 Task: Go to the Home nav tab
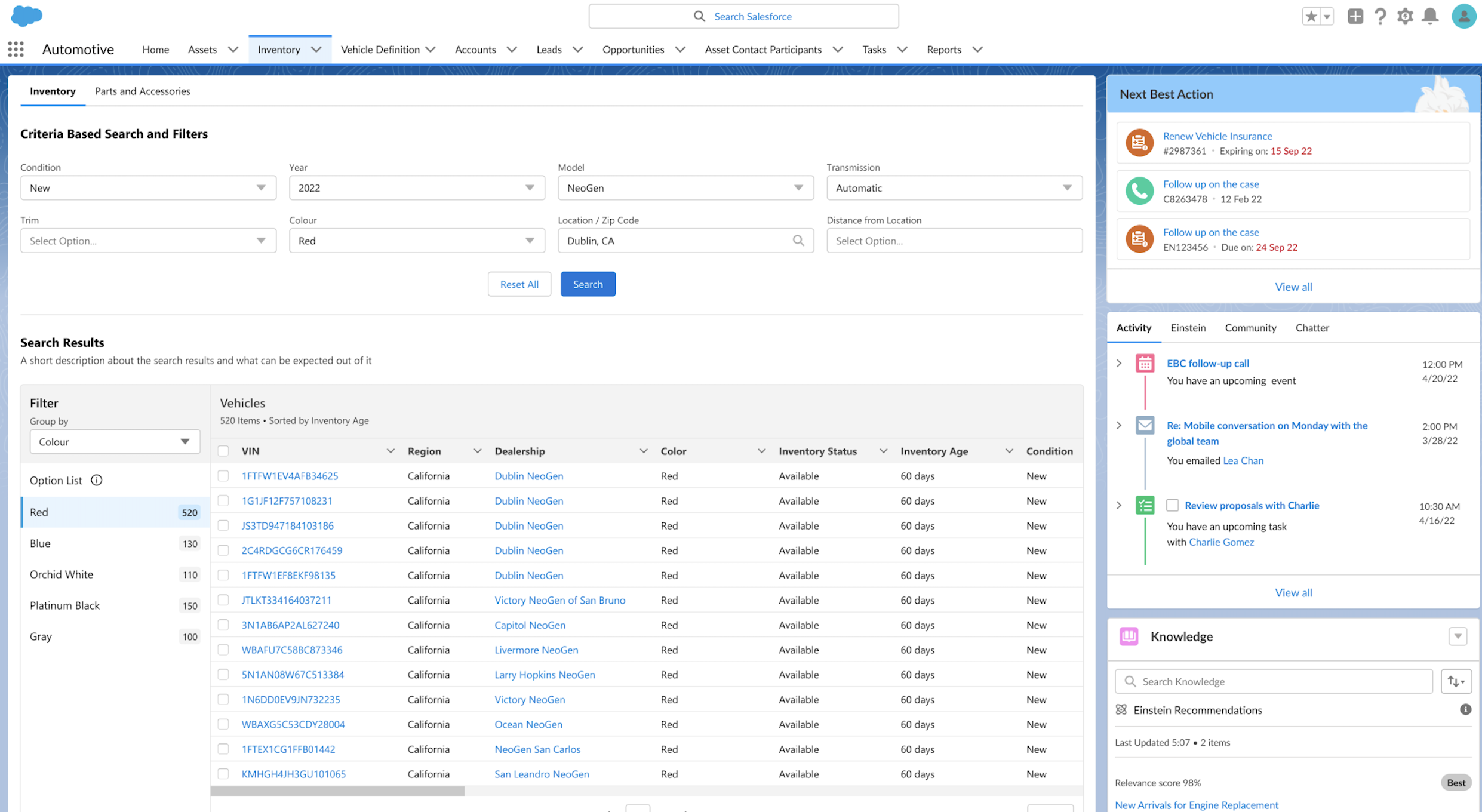point(155,49)
